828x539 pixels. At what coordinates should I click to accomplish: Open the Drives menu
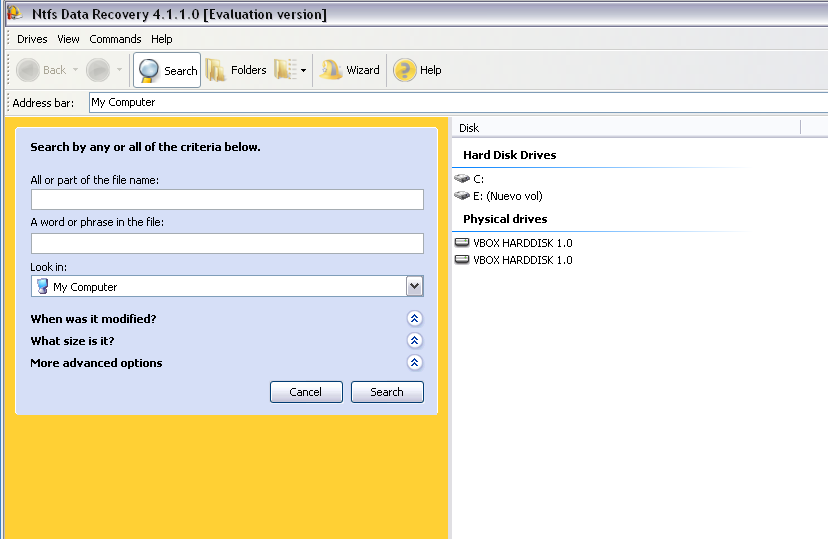point(32,39)
